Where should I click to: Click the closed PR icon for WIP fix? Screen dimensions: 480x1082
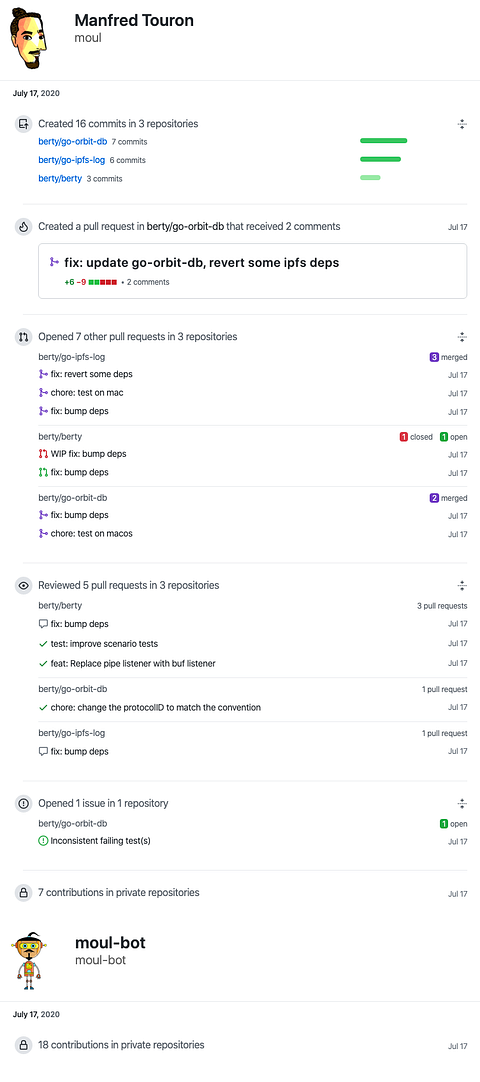(43, 454)
